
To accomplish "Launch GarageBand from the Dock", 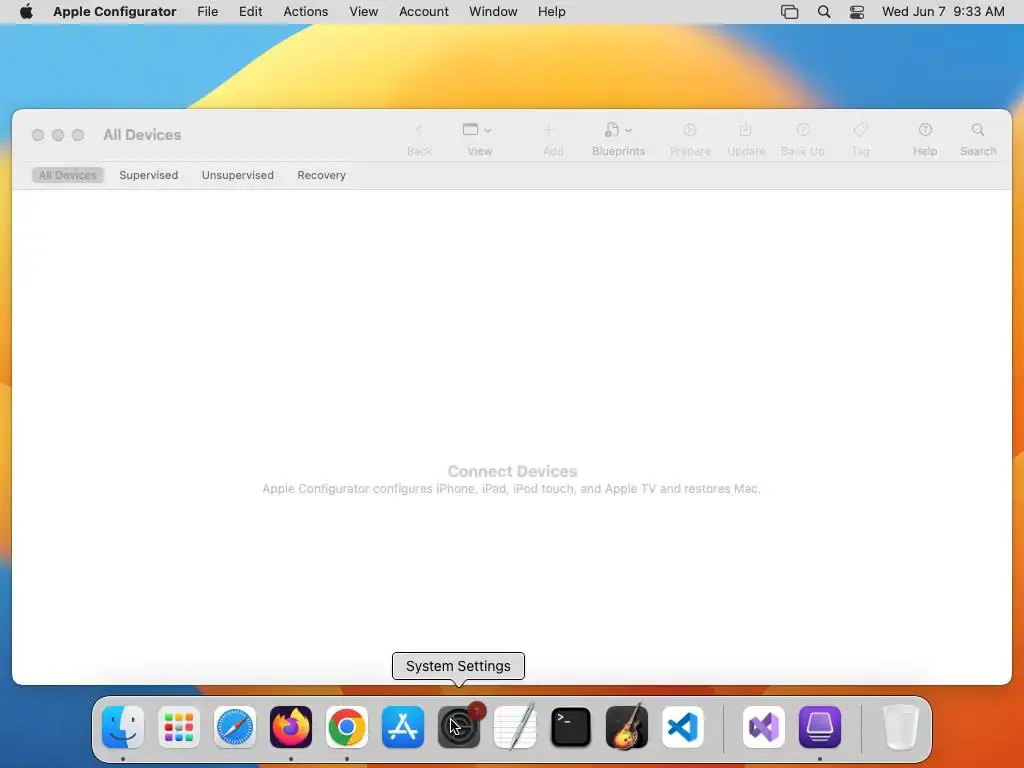I will click(627, 727).
